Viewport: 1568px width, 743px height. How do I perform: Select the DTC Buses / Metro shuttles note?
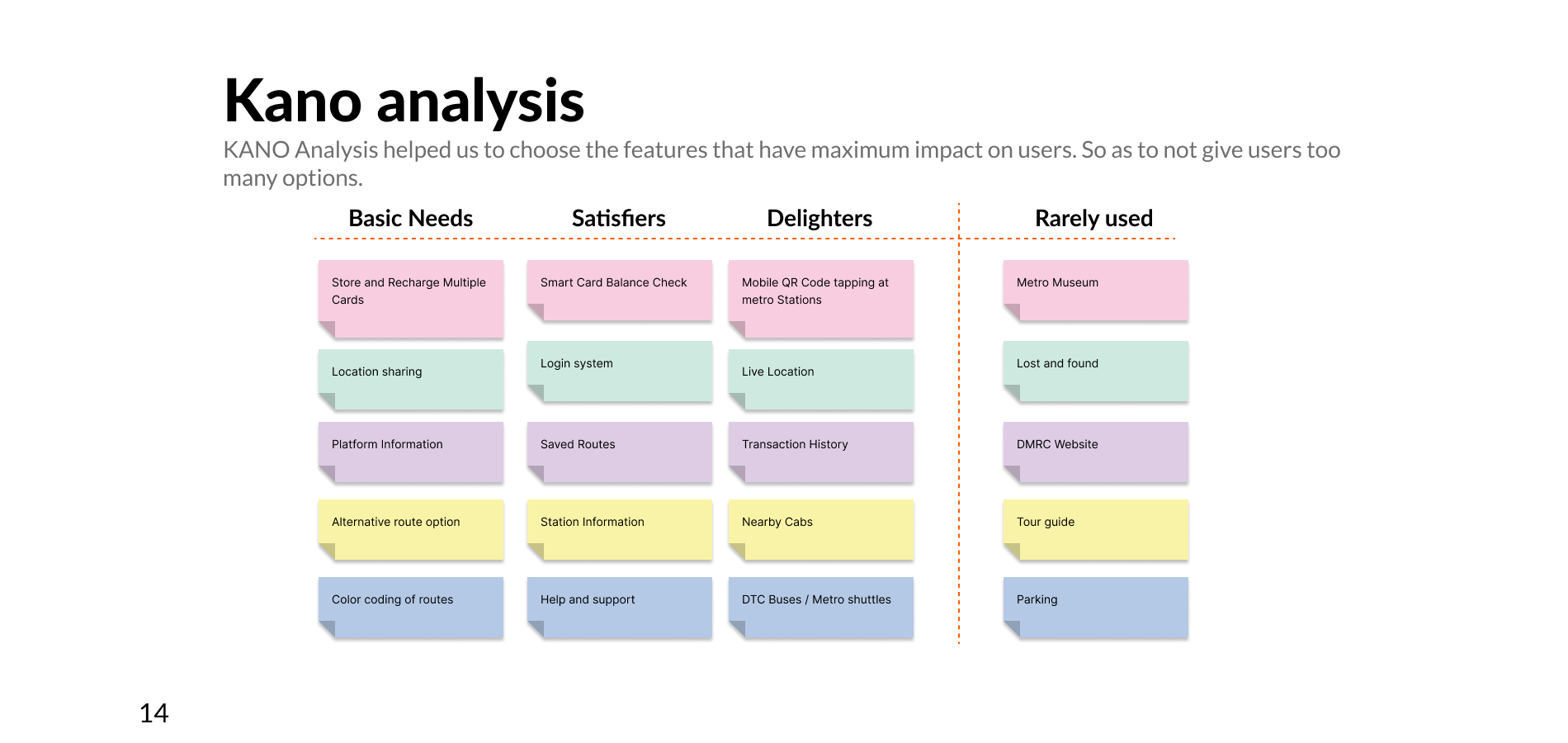tap(821, 608)
